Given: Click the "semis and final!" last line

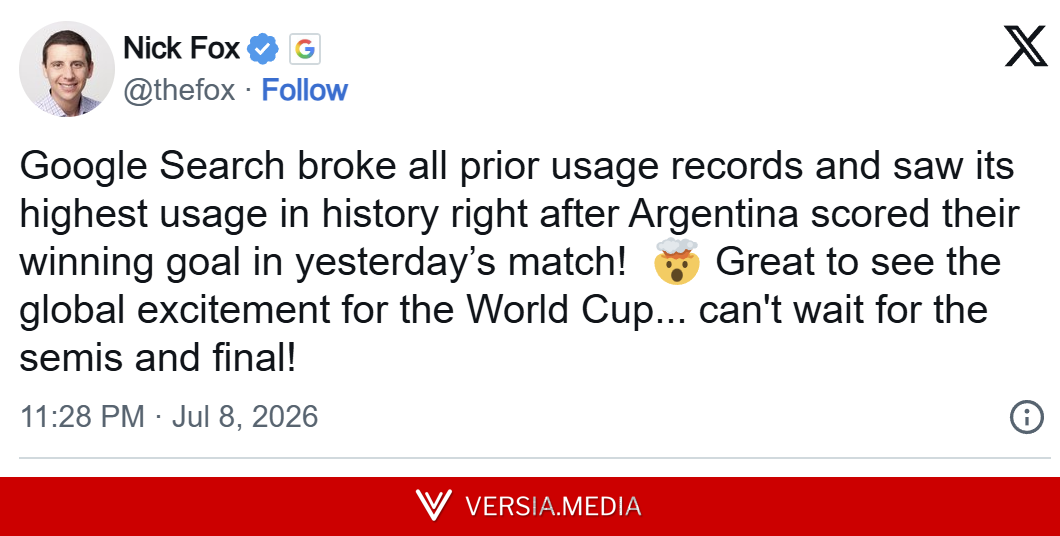Looking at the screenshot, I should coord(158,358).
